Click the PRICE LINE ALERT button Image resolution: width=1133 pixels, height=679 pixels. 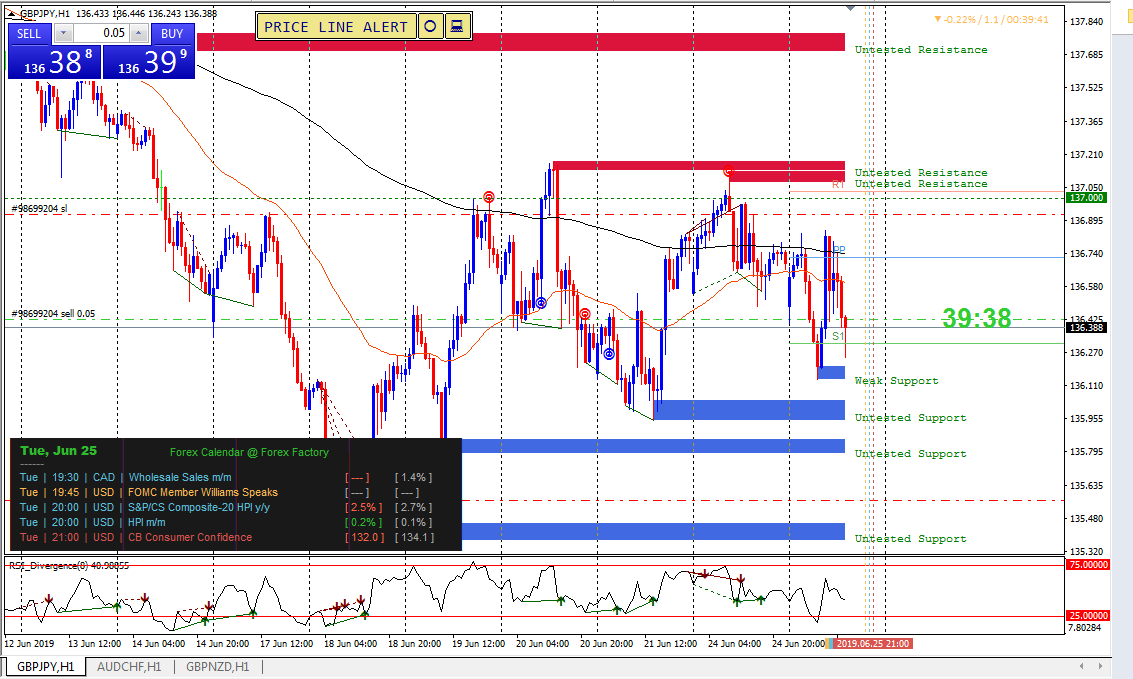click(336, 27)
